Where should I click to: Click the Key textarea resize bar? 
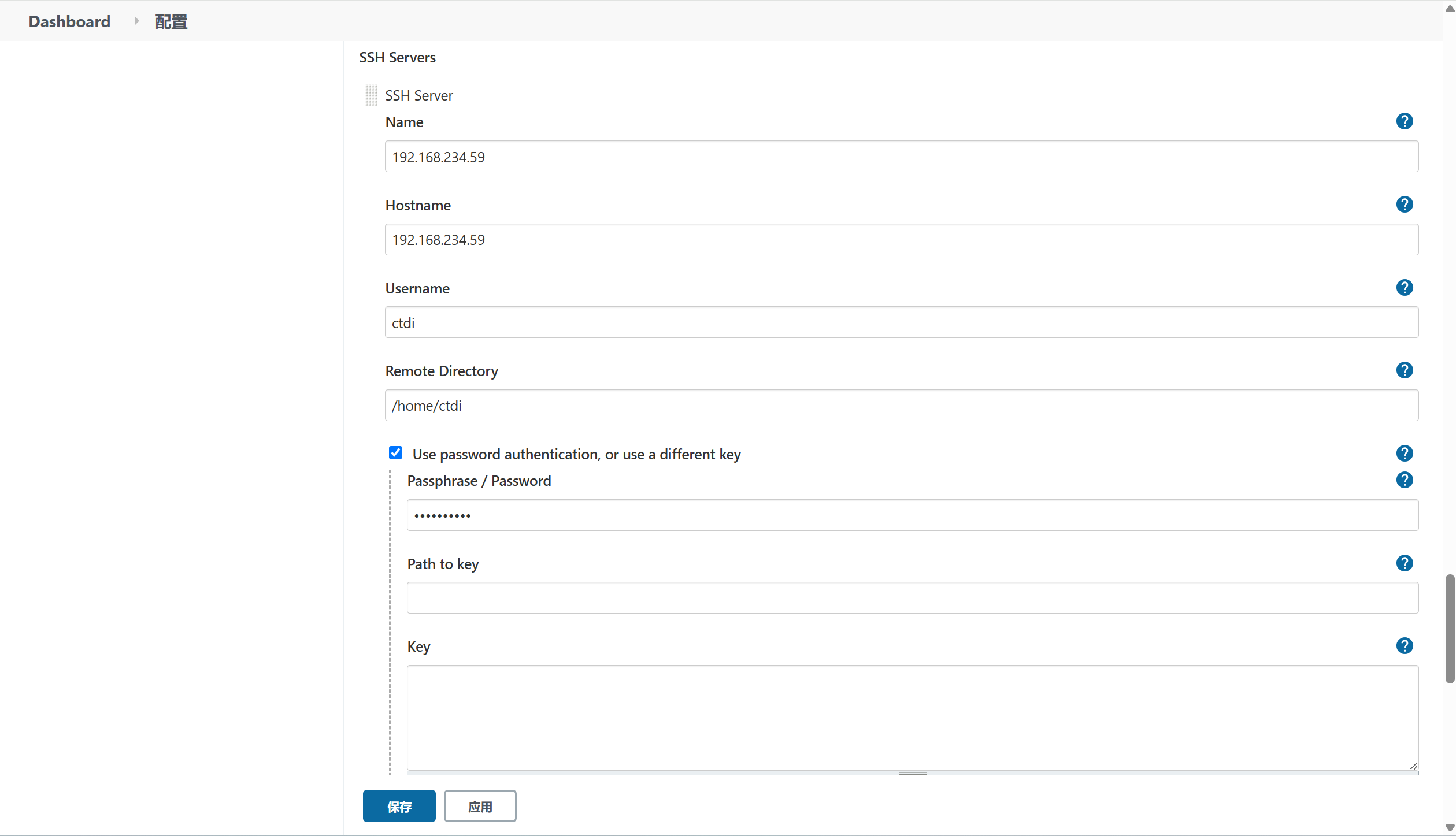[912, 773]
